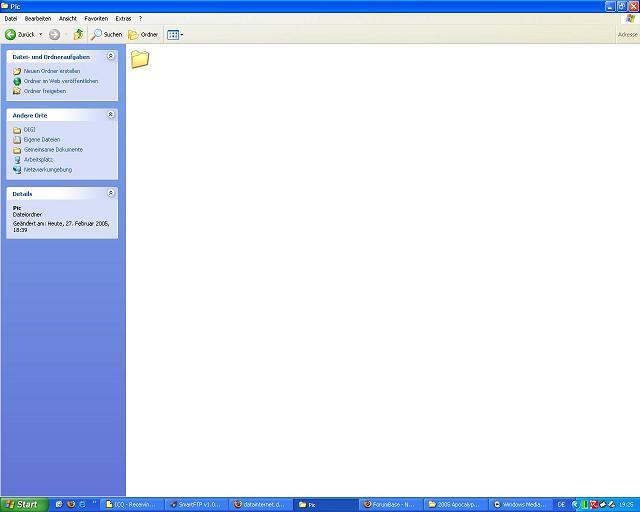Launch Firefox from the quick launch bar

click(71, 505)
